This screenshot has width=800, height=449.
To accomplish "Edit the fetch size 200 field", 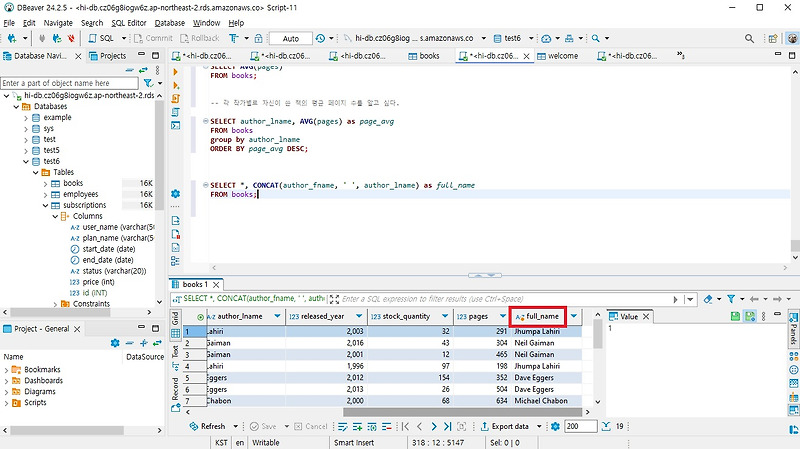I will (x=581, y=427).
